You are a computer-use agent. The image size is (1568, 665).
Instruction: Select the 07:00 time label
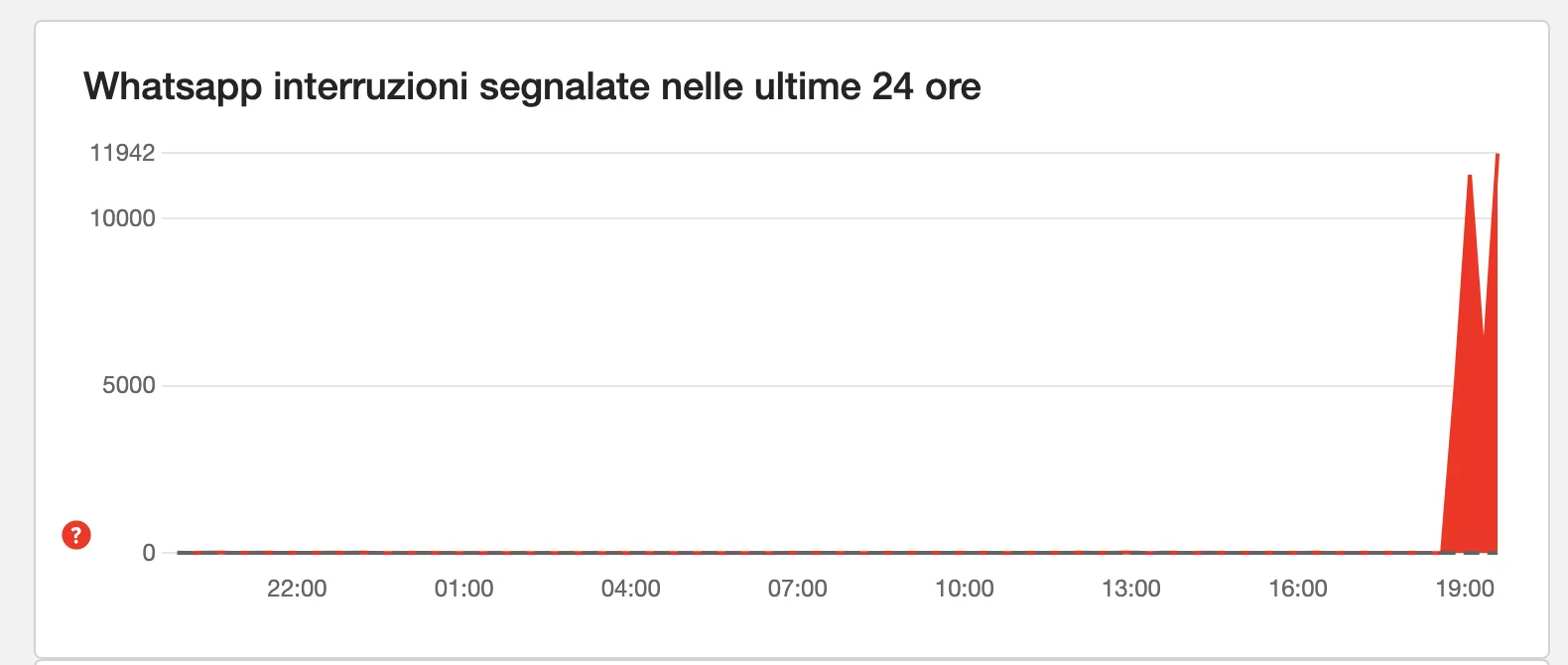tap(797, 589)
